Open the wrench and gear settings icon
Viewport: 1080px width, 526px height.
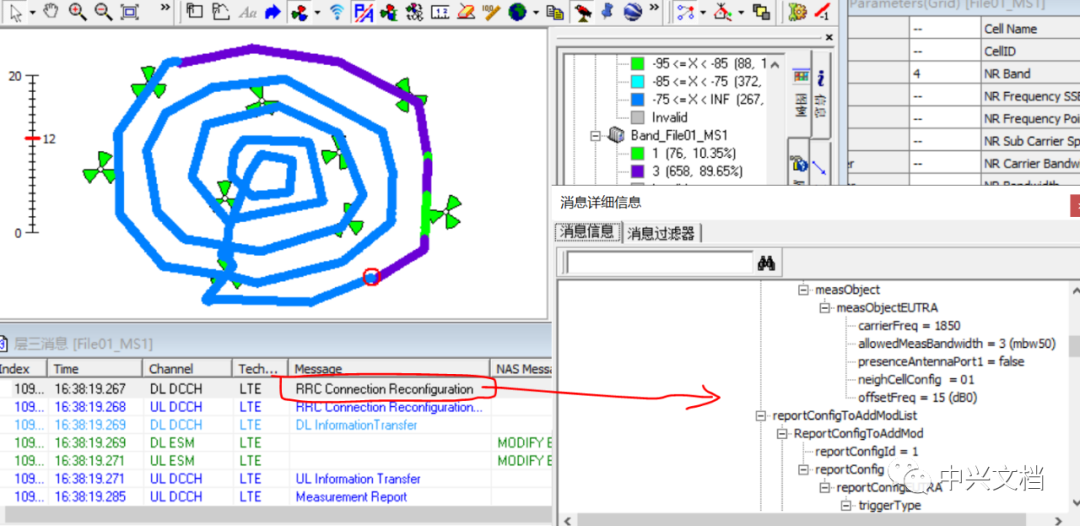pos(798,12)
